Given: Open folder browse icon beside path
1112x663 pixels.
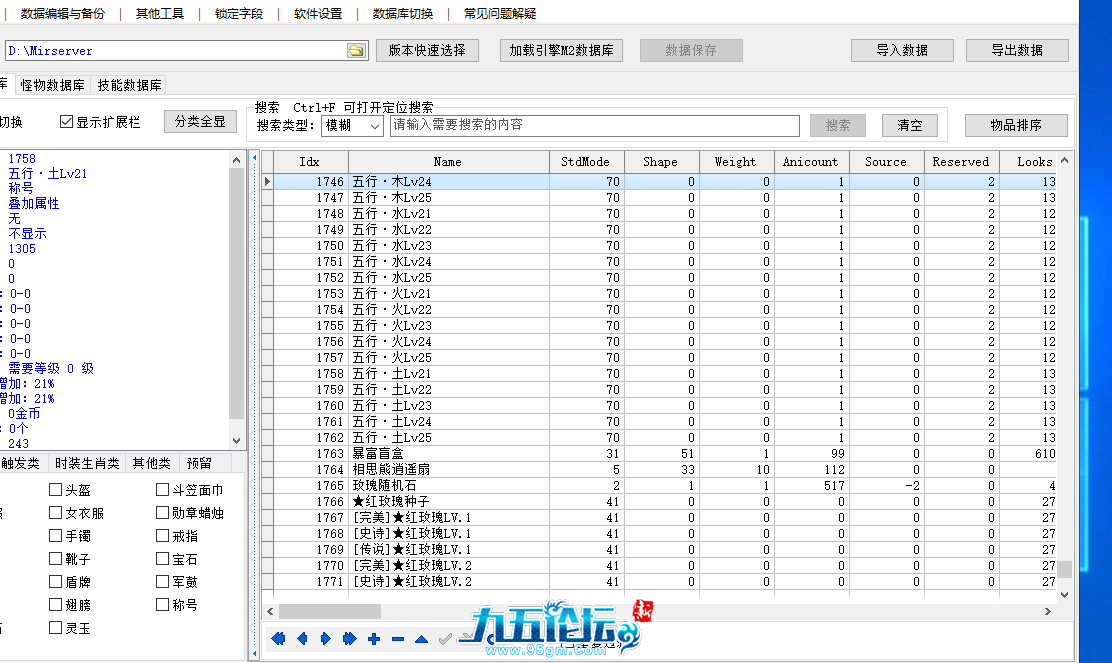Looking at the screenshot, I should tap(356, 51).
